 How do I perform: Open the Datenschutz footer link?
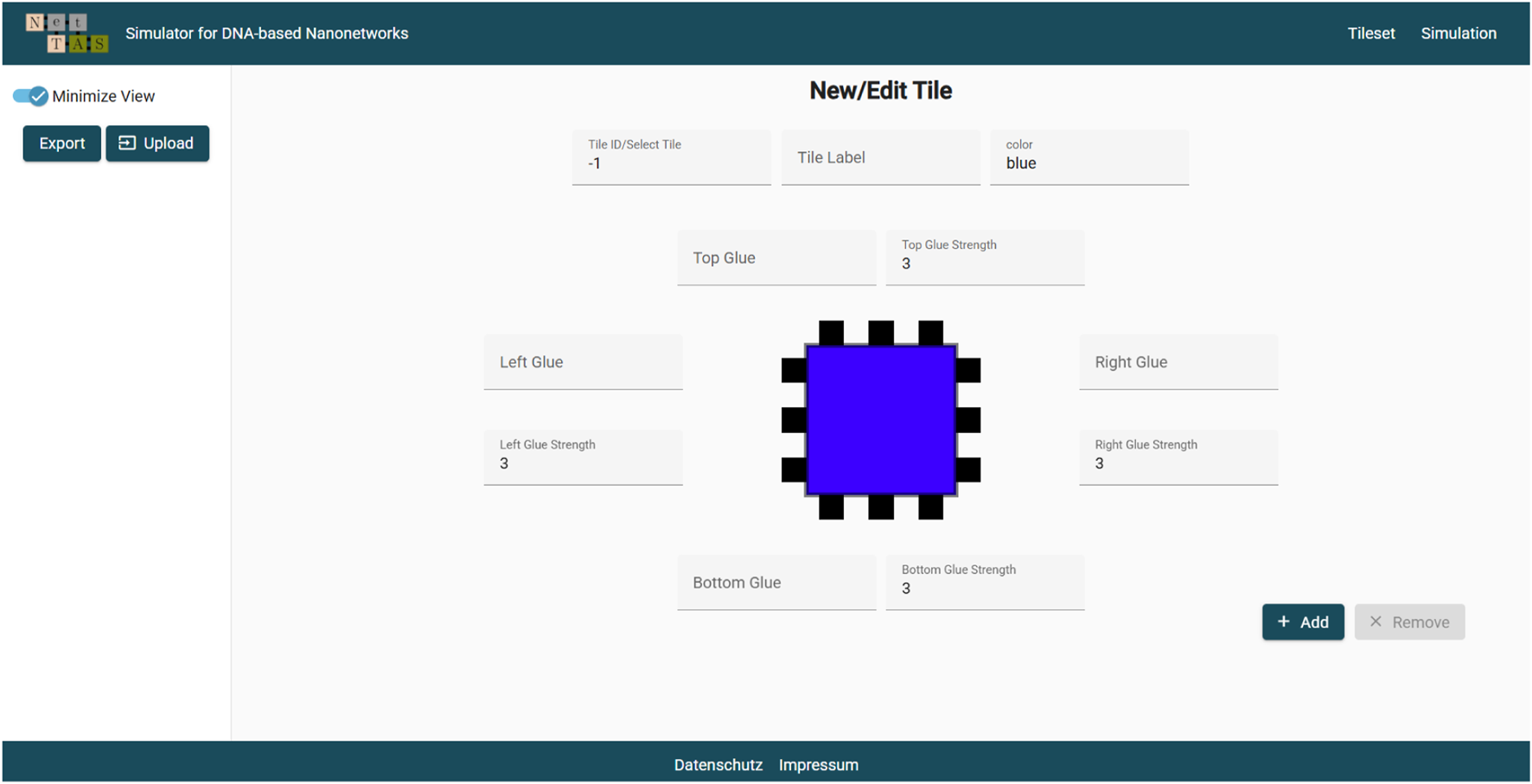coord(718,765)
